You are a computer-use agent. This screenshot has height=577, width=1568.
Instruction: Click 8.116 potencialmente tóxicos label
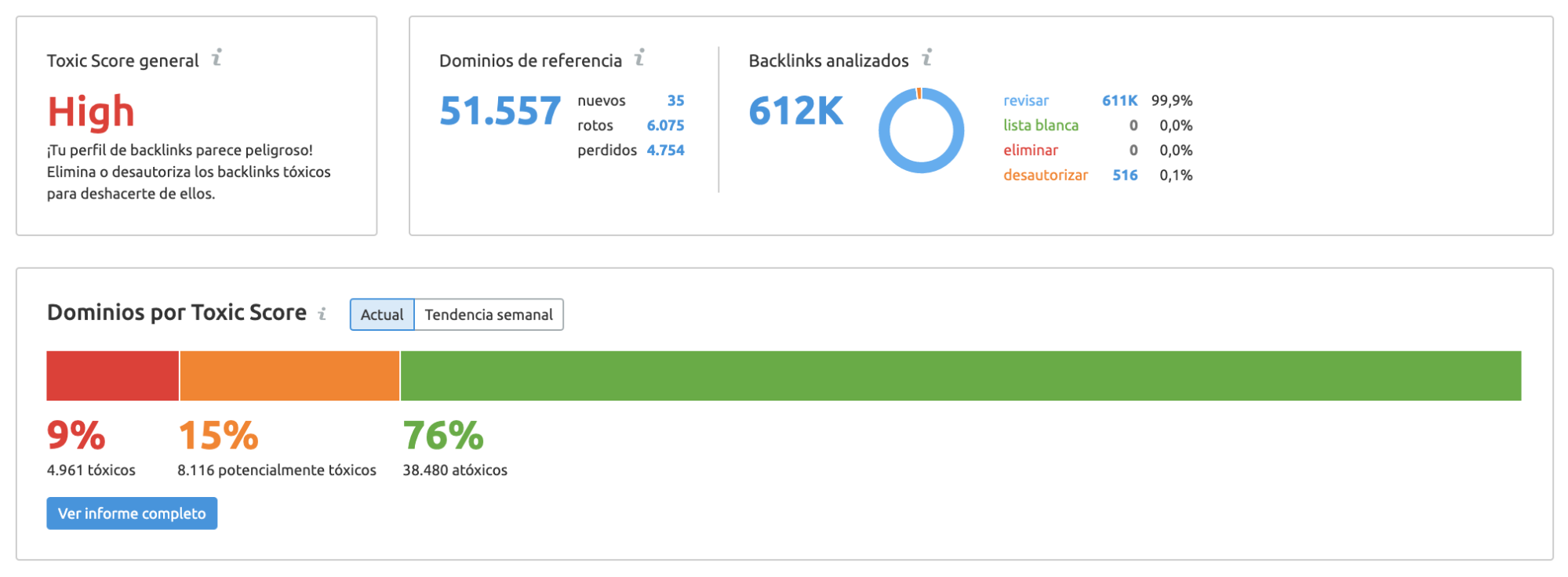point(277,470)
